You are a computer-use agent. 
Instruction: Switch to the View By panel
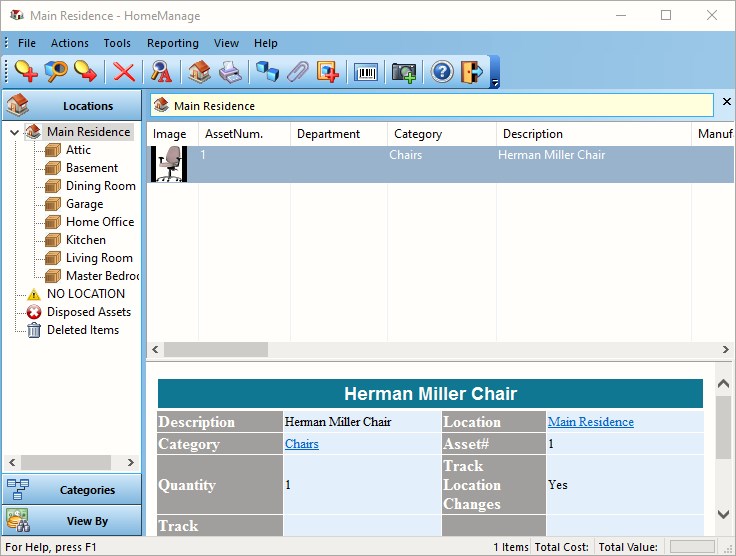coord(72,521)
